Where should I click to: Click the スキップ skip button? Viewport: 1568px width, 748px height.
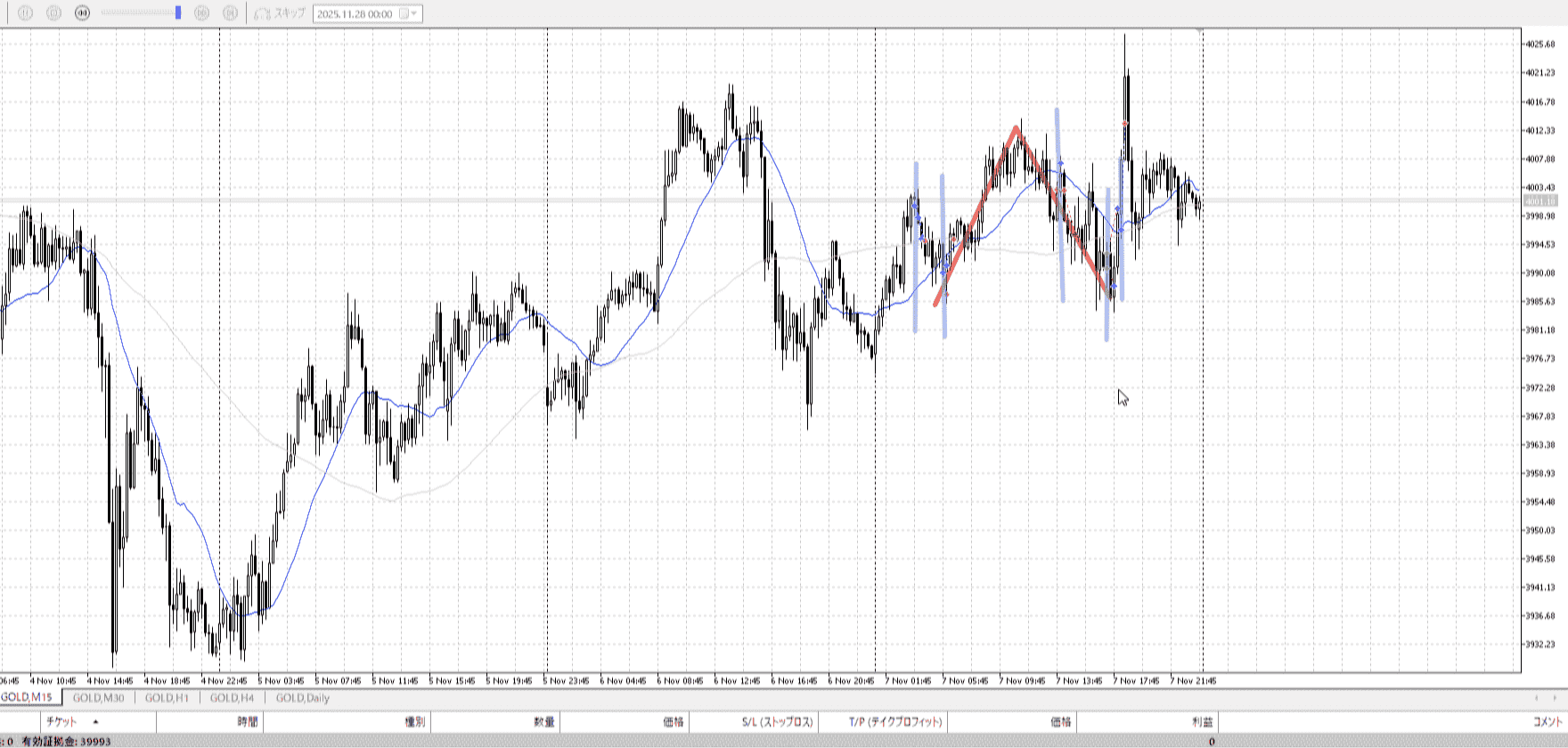[280, 13]
